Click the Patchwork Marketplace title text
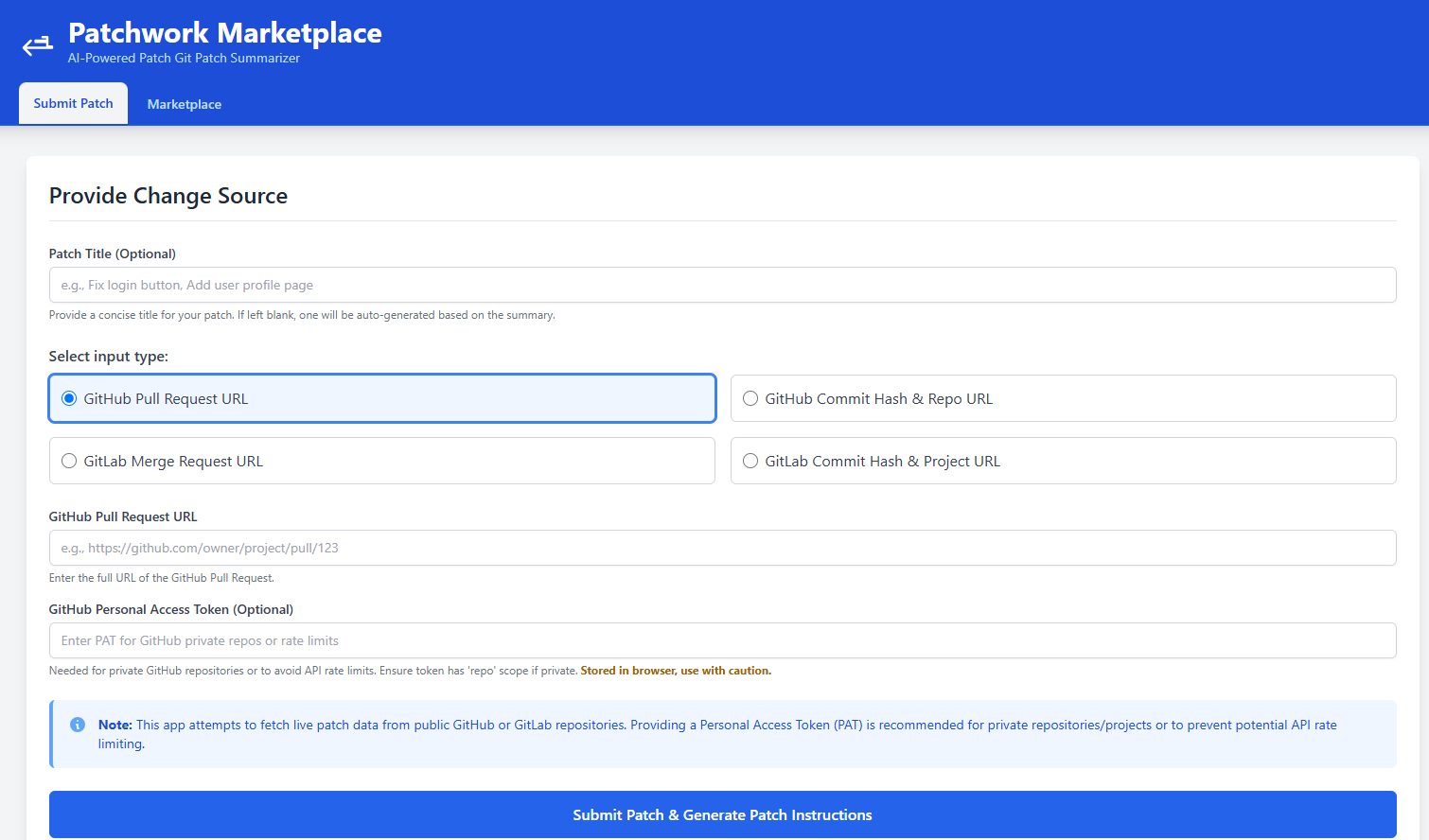 point(225,33)
